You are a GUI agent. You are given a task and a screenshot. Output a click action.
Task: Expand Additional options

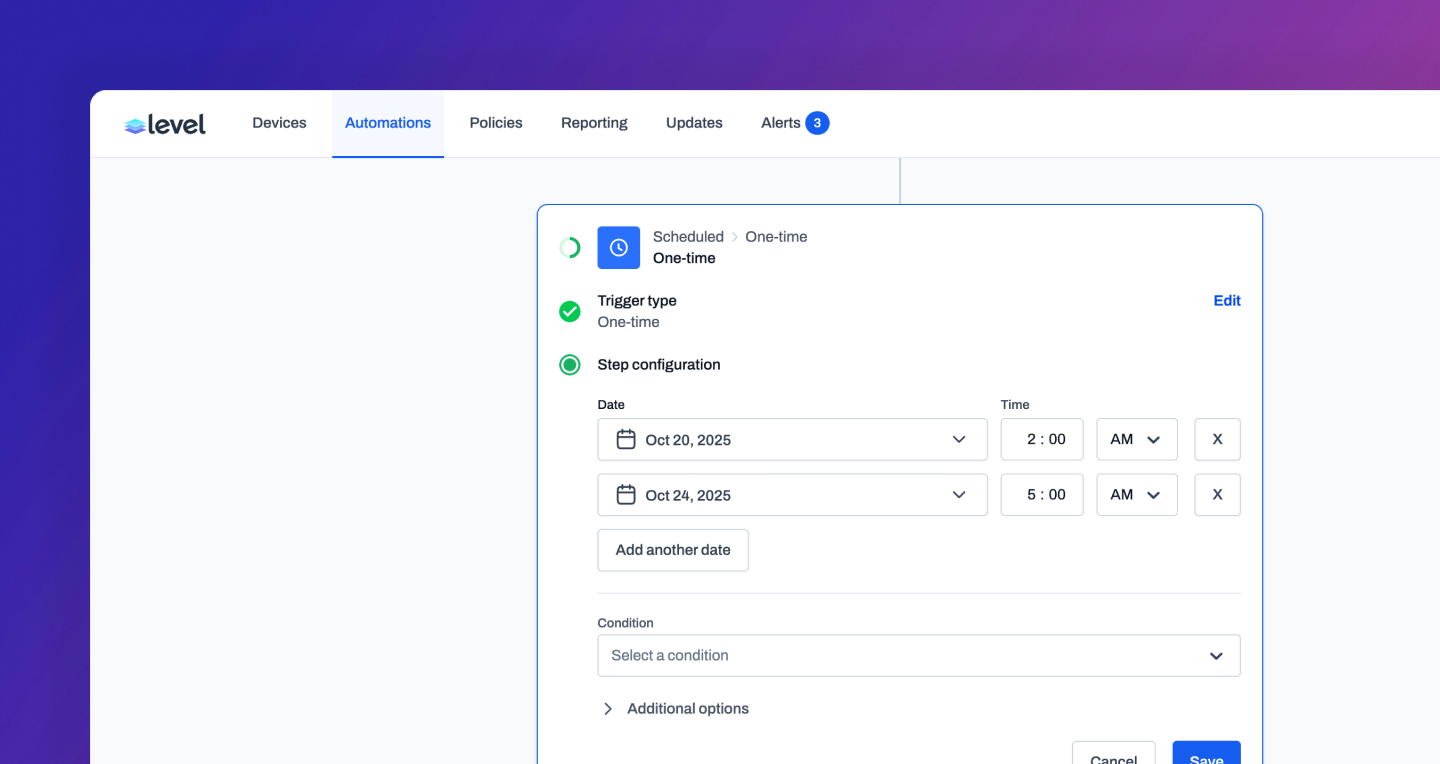pyautogui.click(x=675, y=708)
